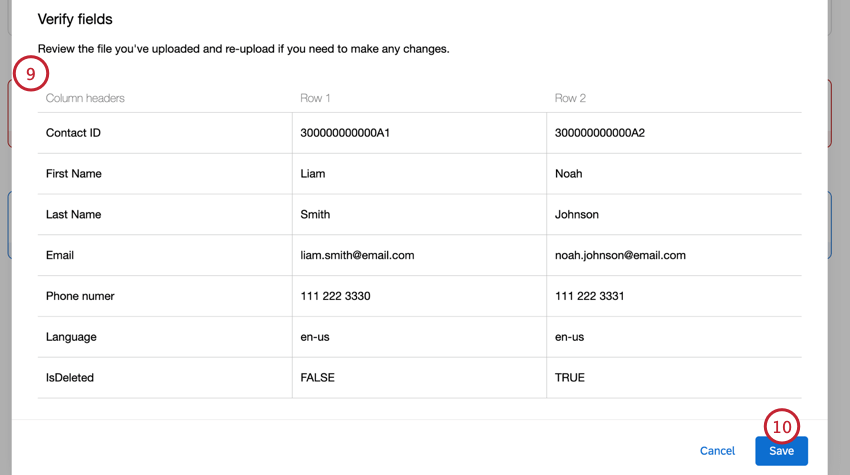Select the First Name field label
Image resolution: width=850 pixels, height=475 pixels.
pos(74,174)
